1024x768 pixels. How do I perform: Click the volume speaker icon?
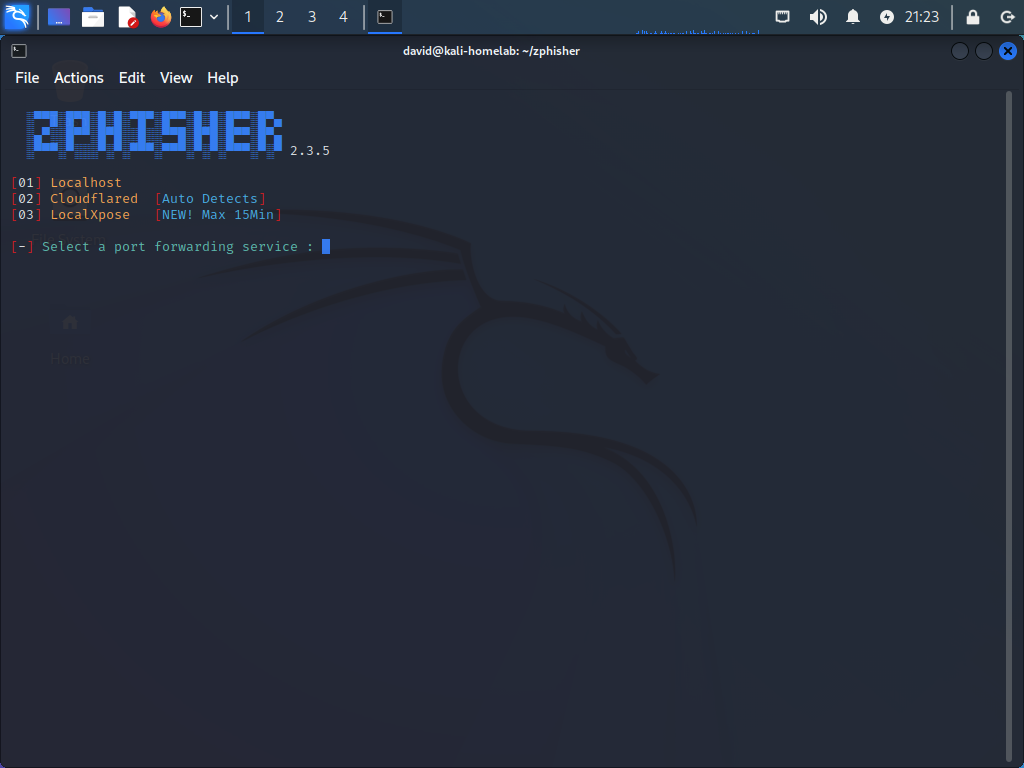pyautogui.click(x=818, y=17)
